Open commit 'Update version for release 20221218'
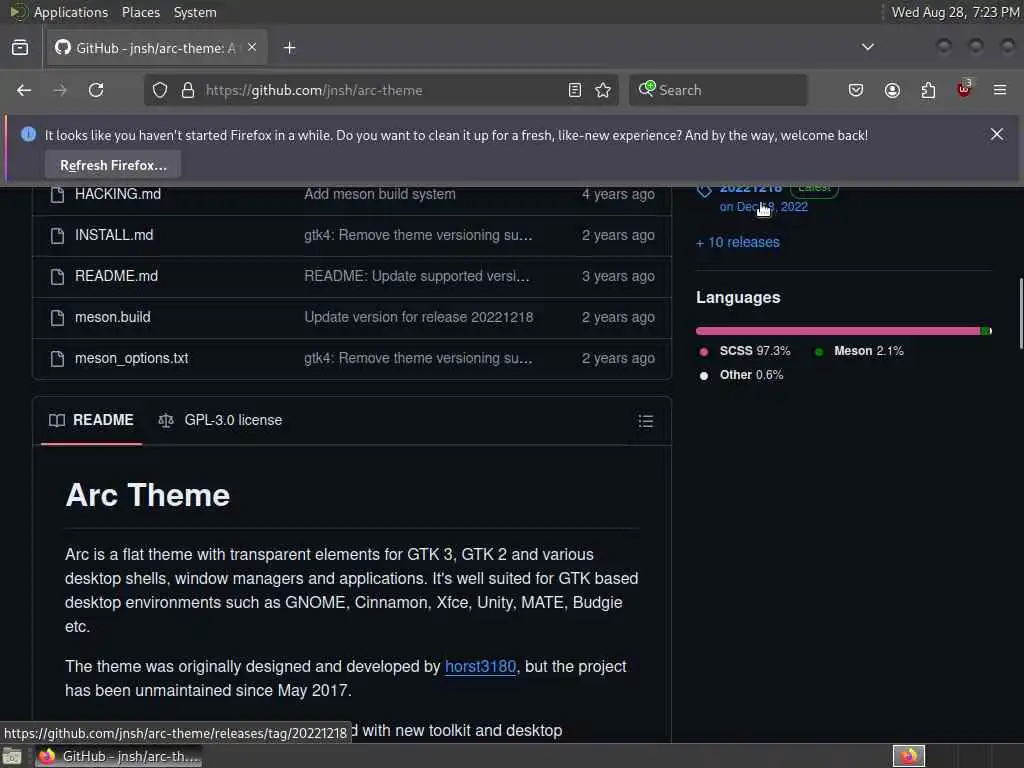Screen dimensions: 1024x768 [x=419, y=317]
